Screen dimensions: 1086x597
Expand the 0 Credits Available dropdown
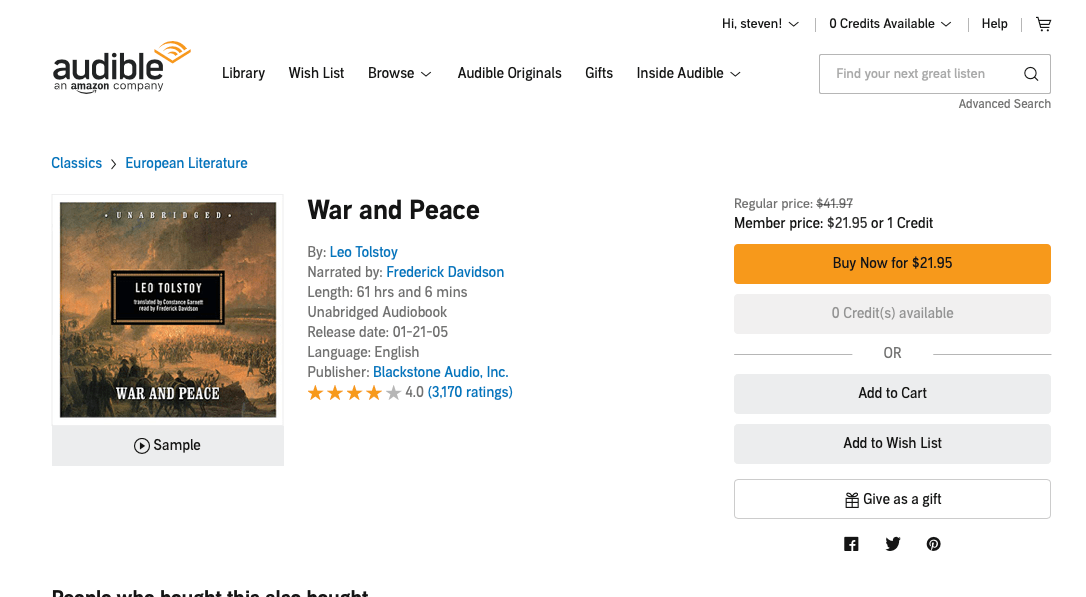[x=888, y=23]
